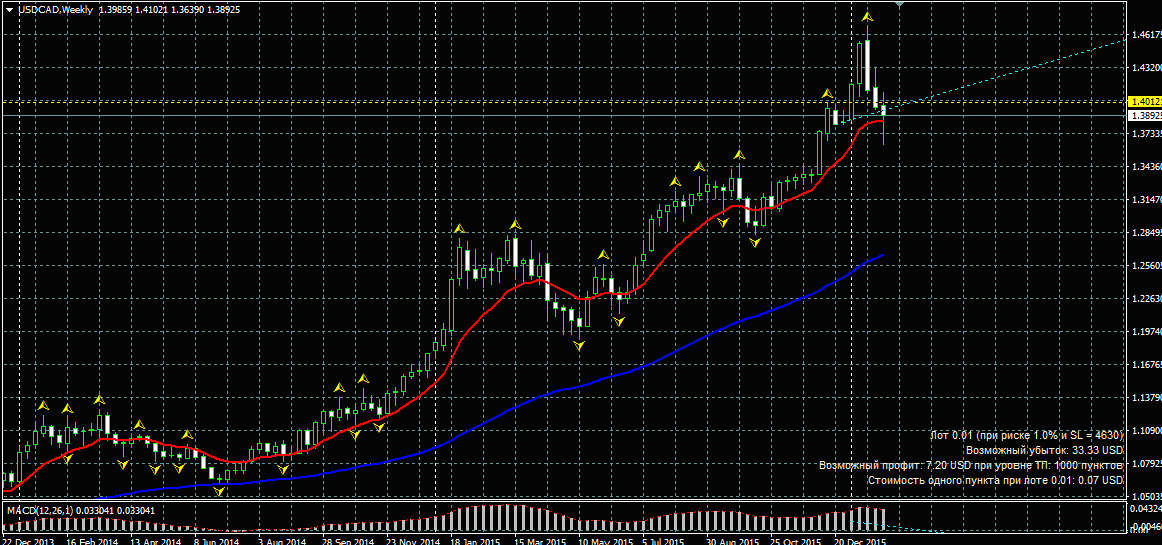Click the 'Стоимость одного пункта' line

coord(995,480)
